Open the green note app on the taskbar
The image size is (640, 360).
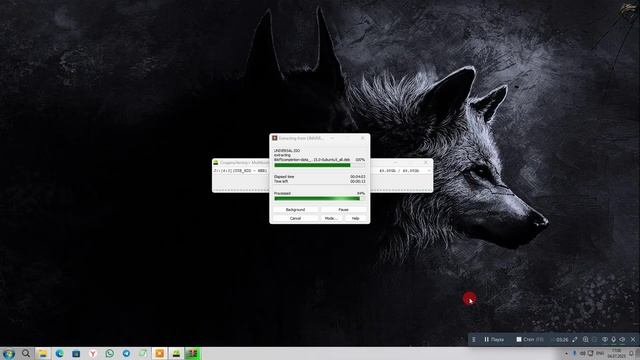143,353
